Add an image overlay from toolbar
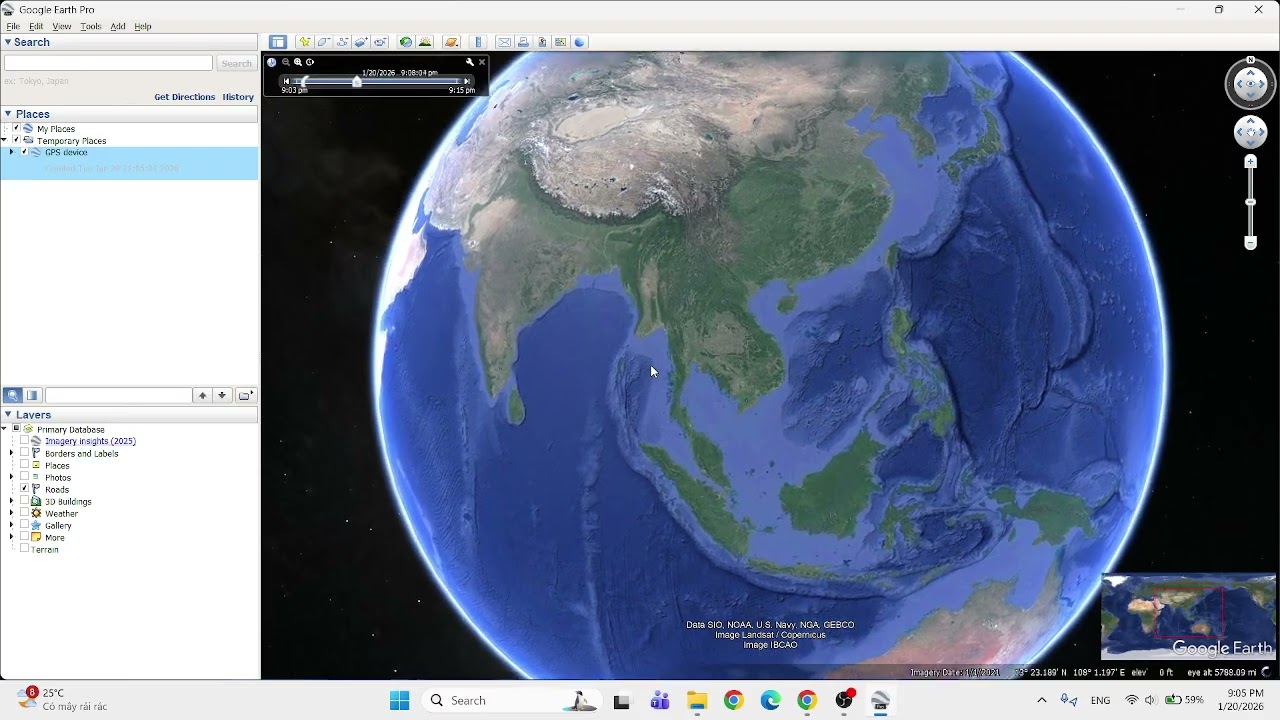This screenshot has width=1280, height=720. coord(361,42)
